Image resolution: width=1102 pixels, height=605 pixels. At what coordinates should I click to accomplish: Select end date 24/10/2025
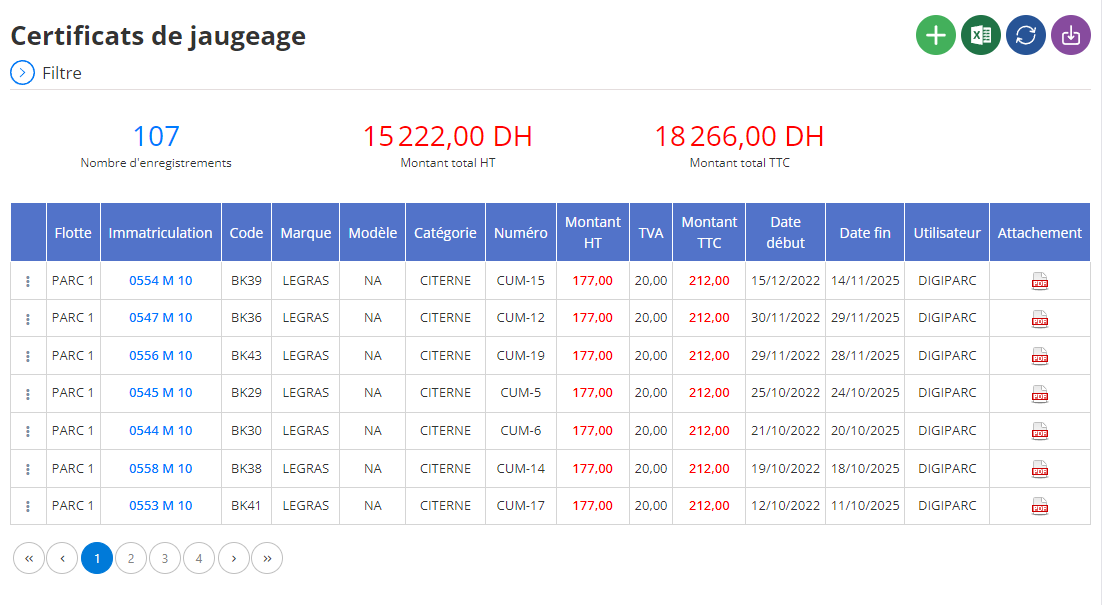click(x=865, y=393)
